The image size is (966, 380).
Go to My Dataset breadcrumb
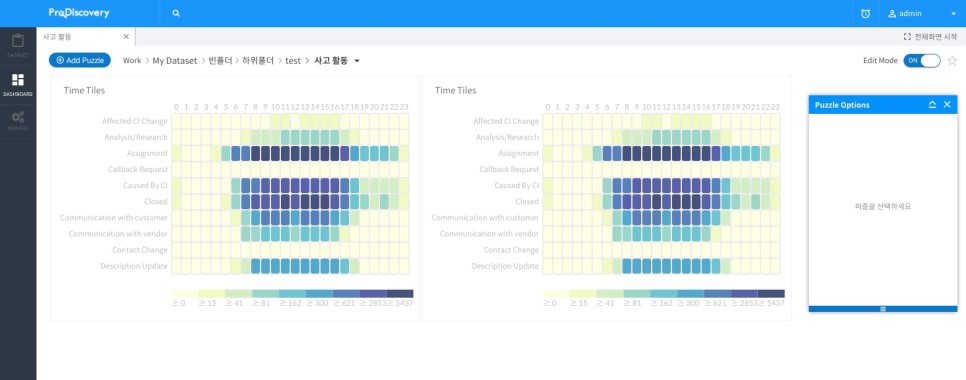(175, 61)
